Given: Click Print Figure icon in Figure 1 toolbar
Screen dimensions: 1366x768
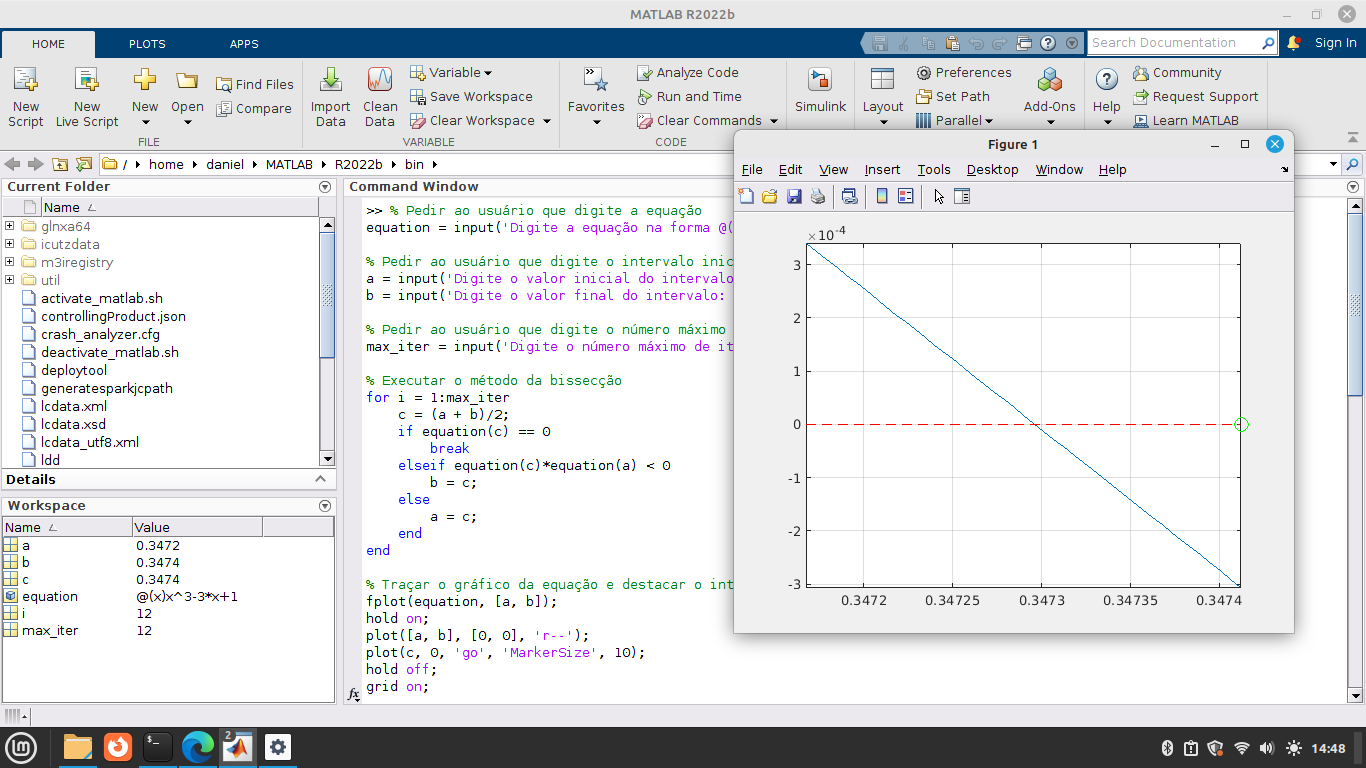Looking at the screenshot, I should pyautogui.click(x=818, y=196).
